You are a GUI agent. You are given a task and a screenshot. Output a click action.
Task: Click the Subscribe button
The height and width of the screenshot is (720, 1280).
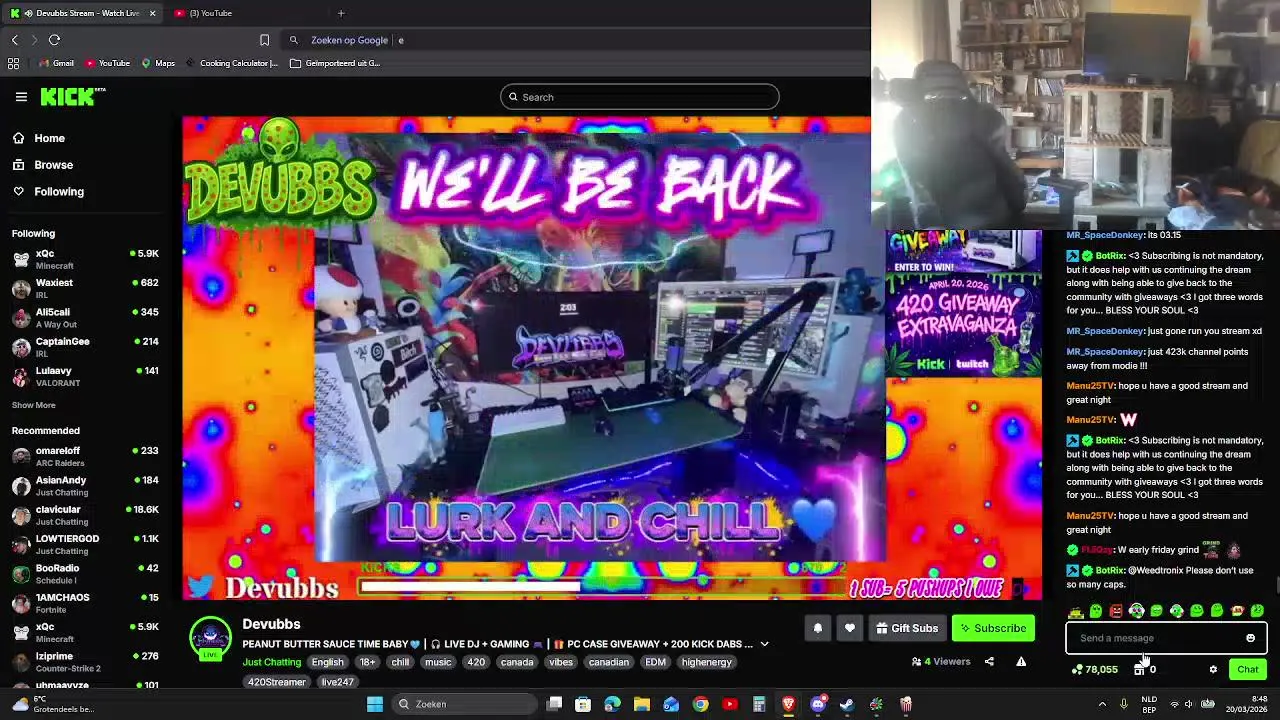point(993,628)
